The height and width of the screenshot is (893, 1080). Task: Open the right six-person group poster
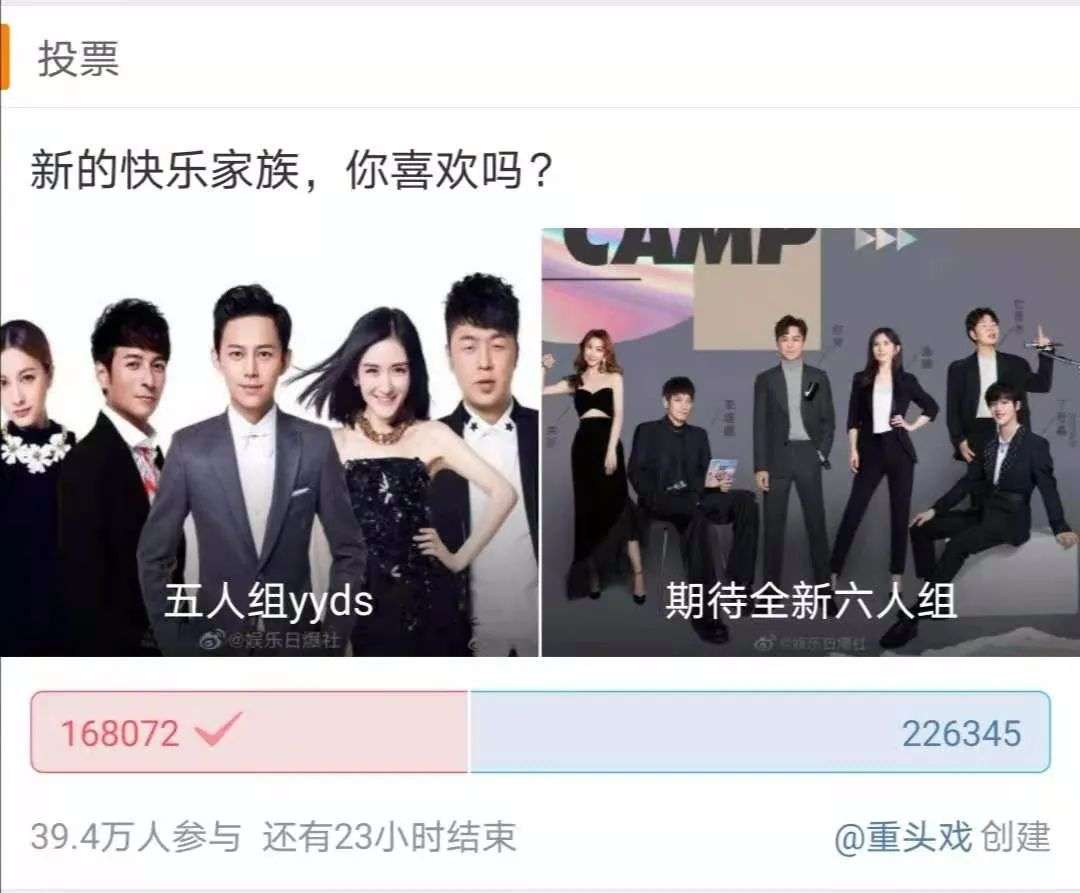(811, 443)
